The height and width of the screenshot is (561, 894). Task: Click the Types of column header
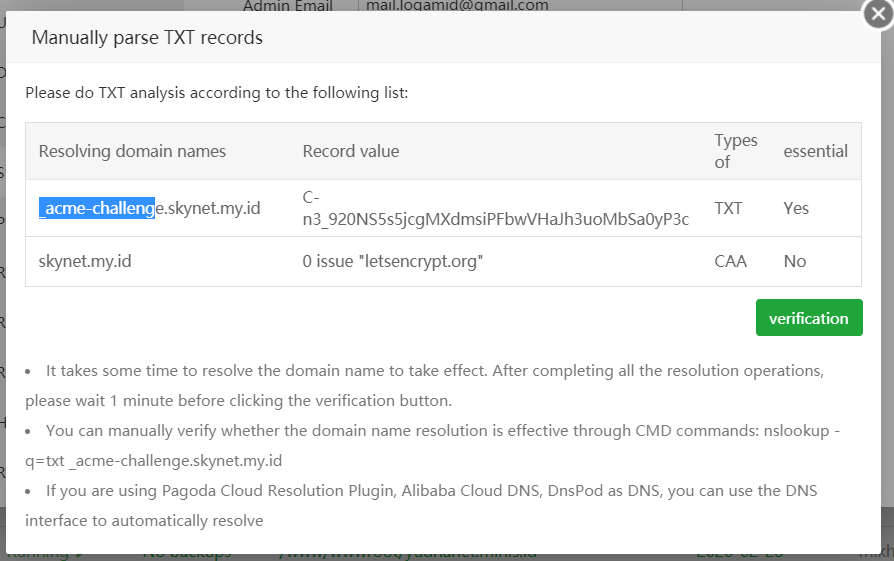click(736, 151)
